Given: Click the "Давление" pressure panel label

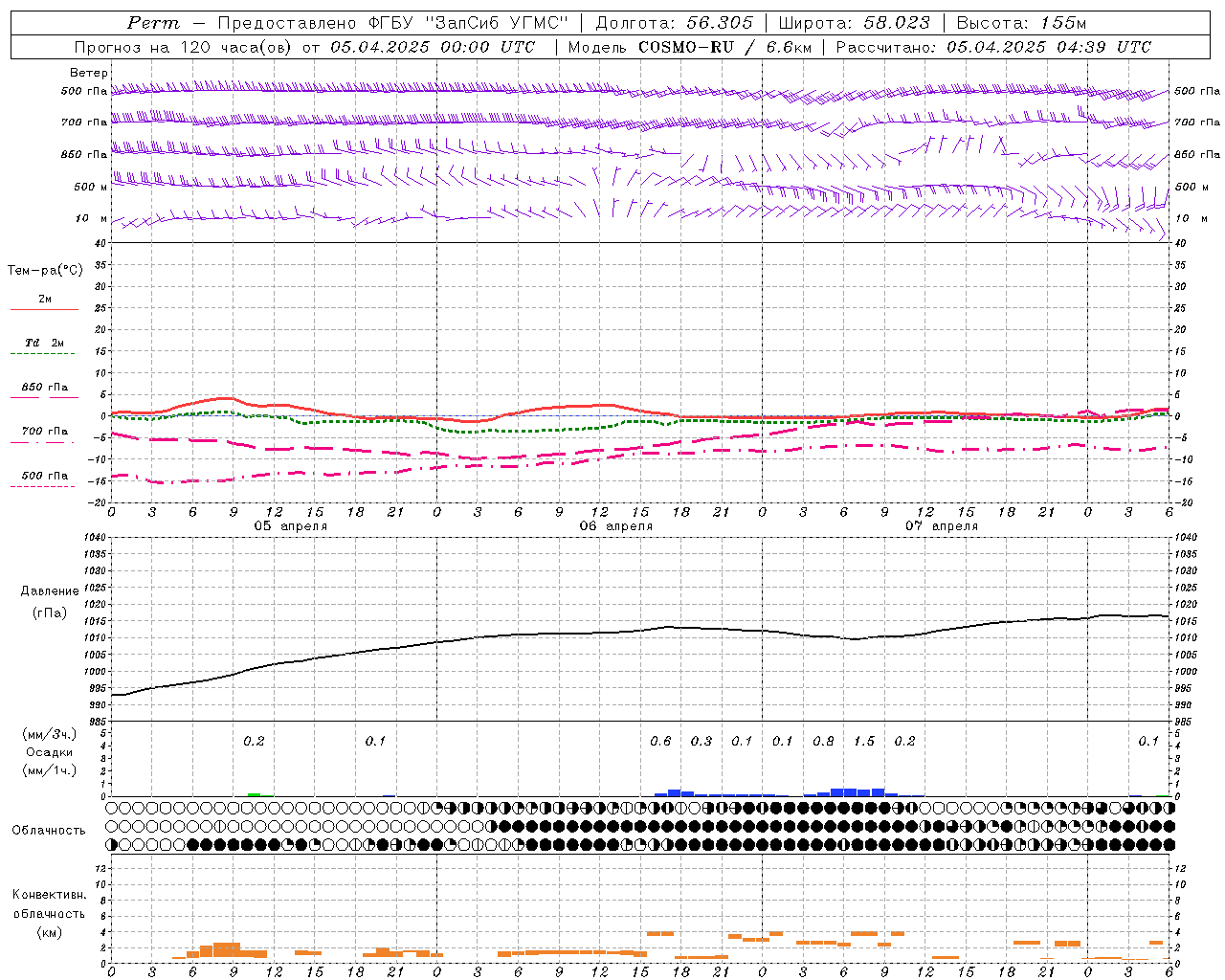Looking at the screenshot, I should coord(50,591).
